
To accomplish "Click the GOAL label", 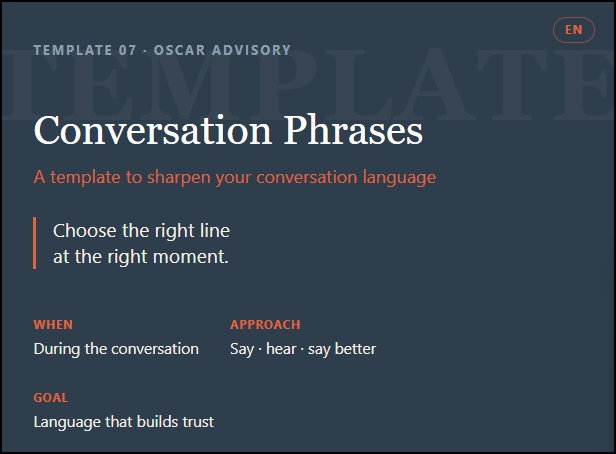I will [51, 397].
